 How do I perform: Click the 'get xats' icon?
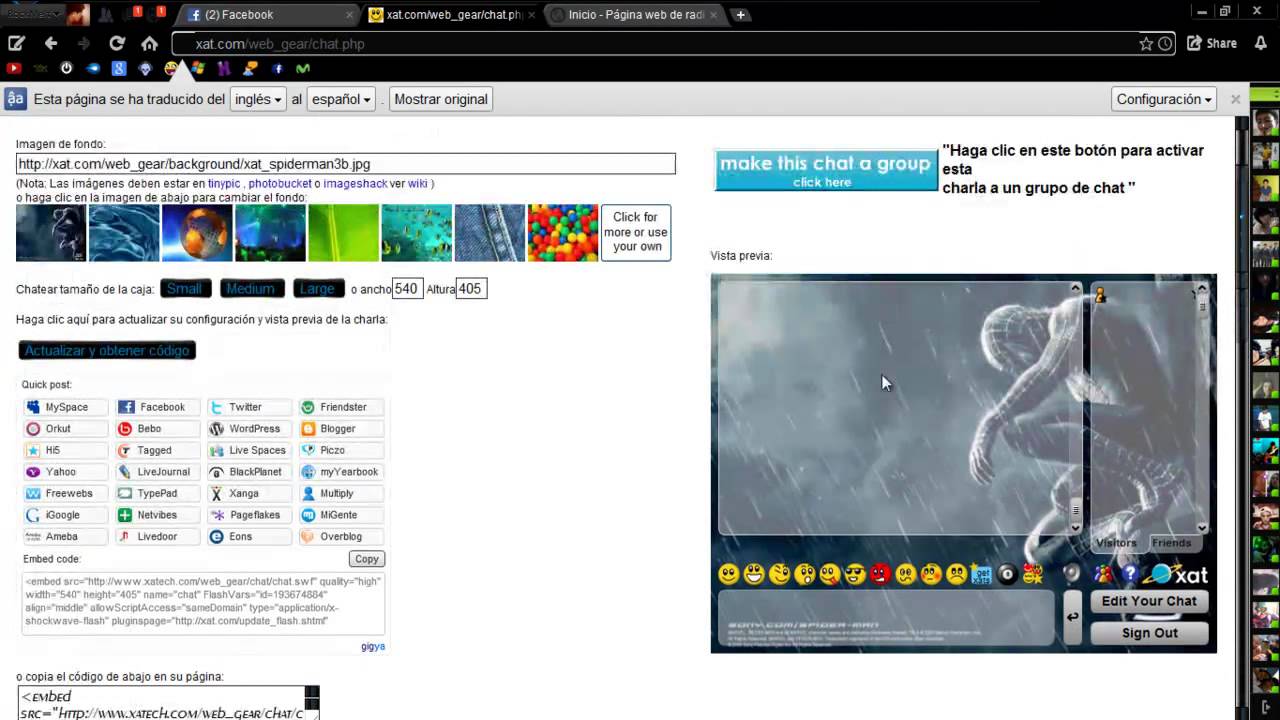click(x=981, y=574)
